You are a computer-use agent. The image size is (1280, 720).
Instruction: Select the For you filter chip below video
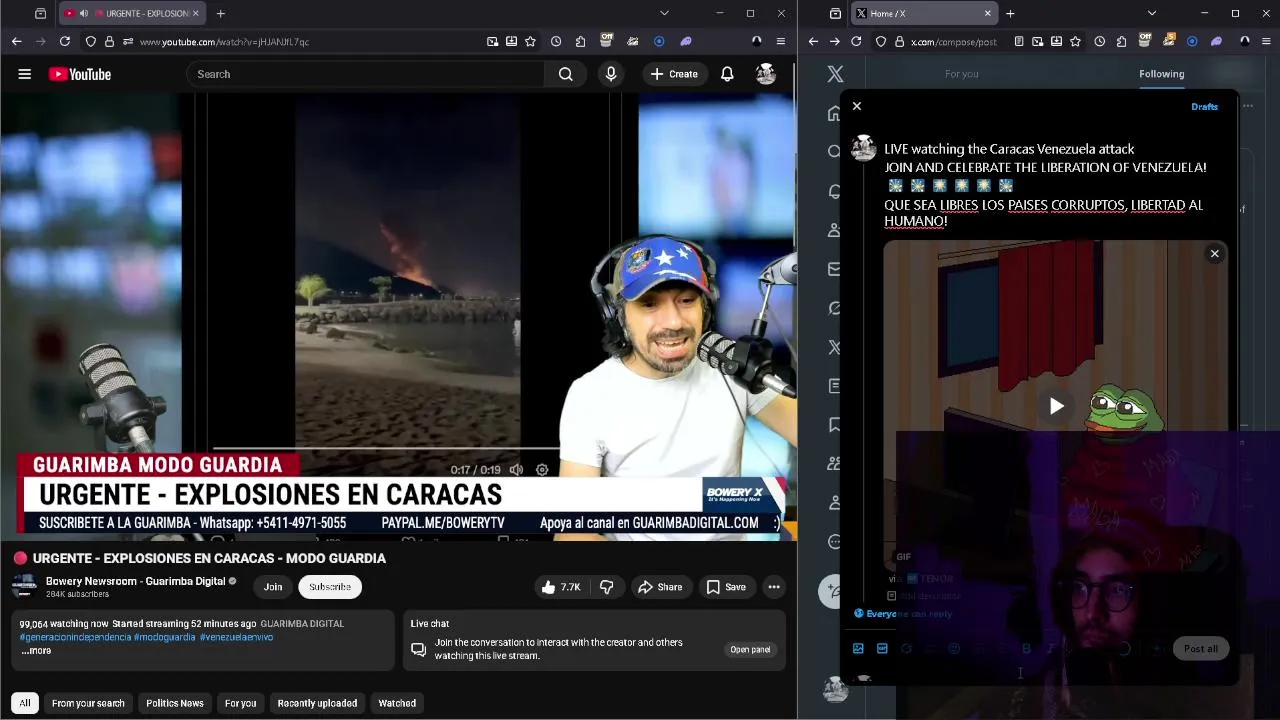[240, 703]
